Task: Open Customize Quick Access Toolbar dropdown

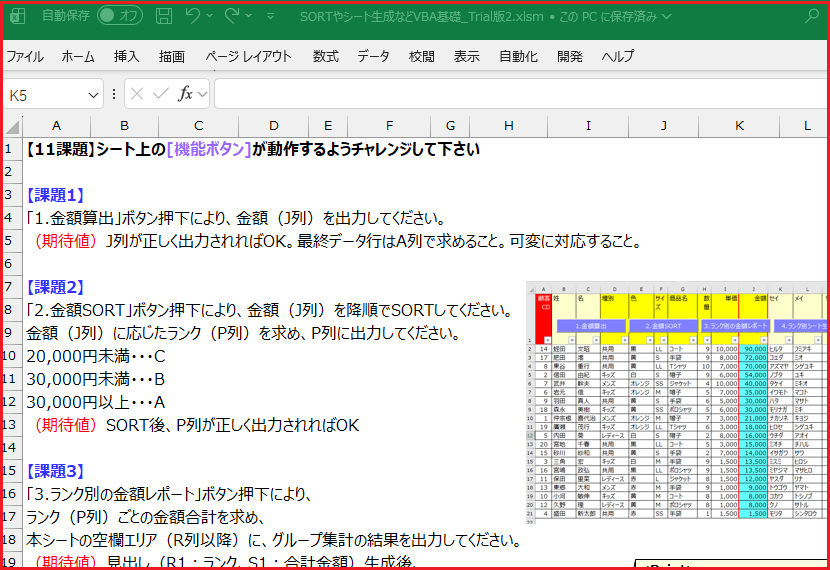Action: [270, 16]
